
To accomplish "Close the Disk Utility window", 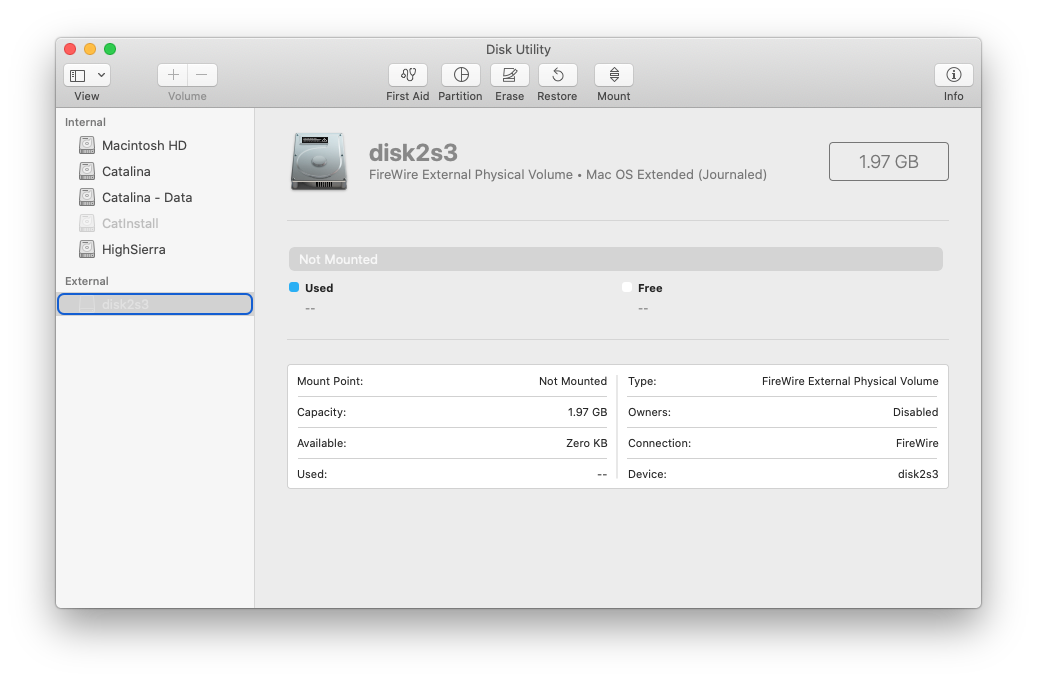I will click(x=70, y=49).
